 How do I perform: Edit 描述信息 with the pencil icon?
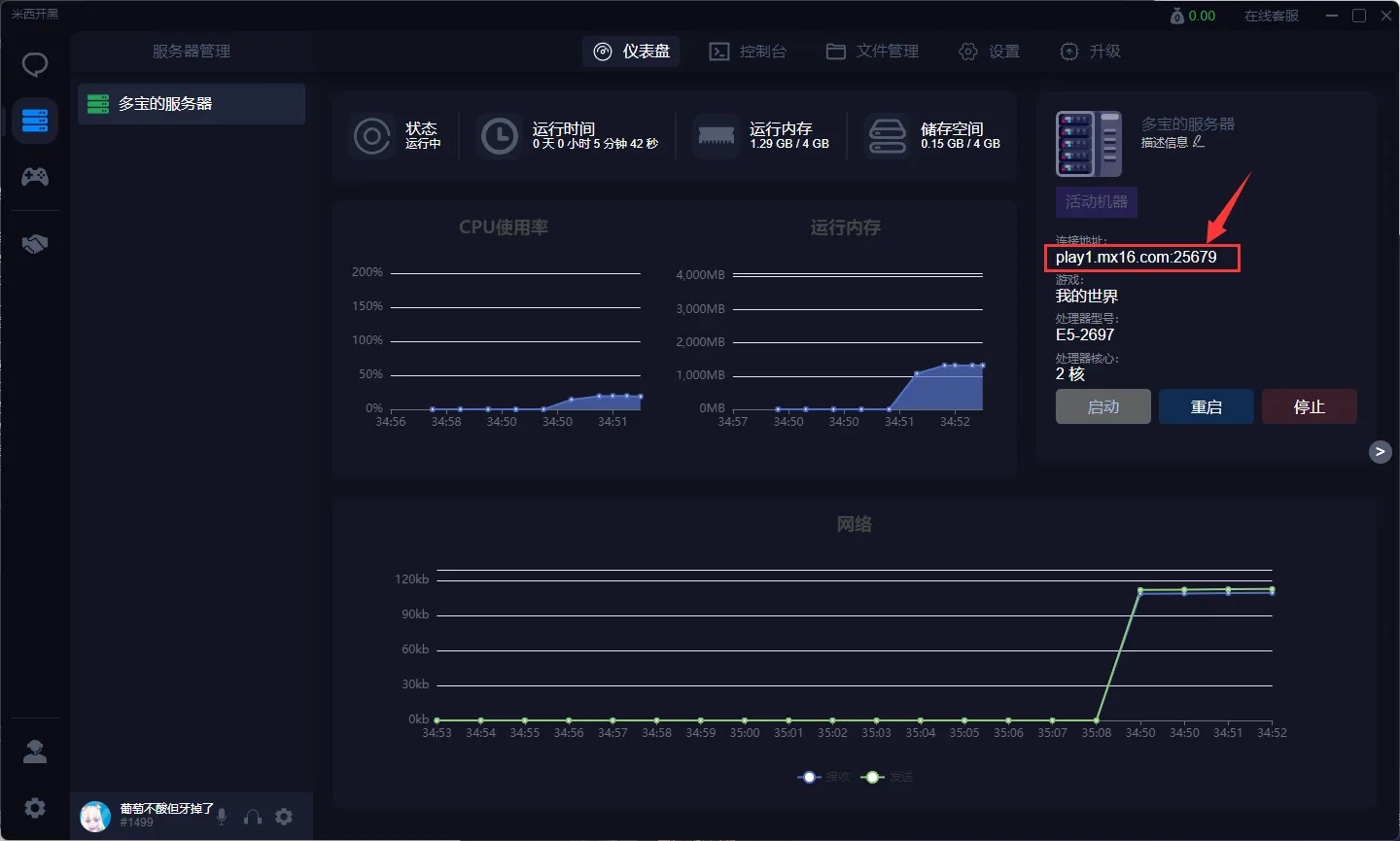click(x=1199, y=142)
